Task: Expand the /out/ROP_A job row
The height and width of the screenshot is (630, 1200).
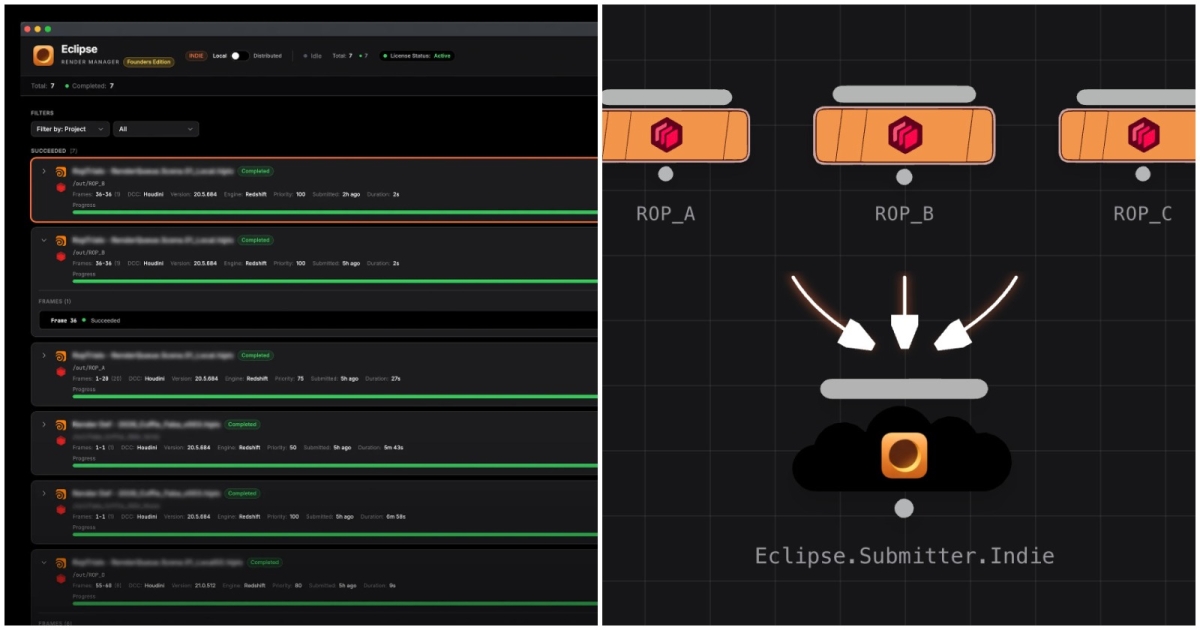Action: (43, 356)
